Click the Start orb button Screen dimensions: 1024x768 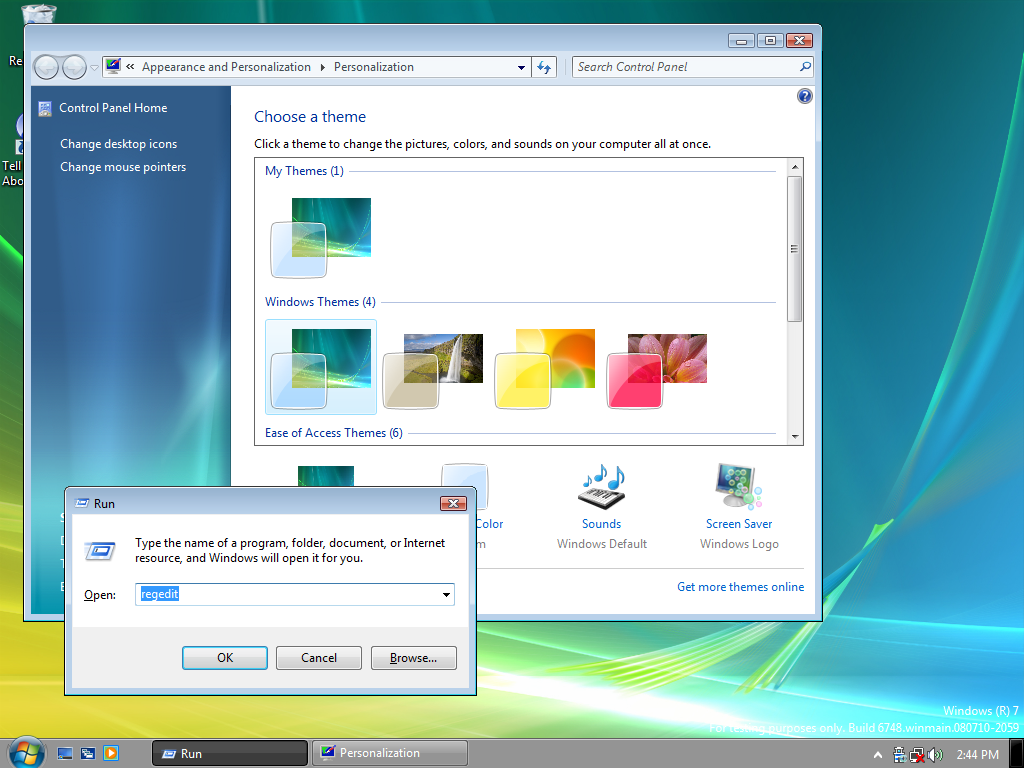pos(27,753)
